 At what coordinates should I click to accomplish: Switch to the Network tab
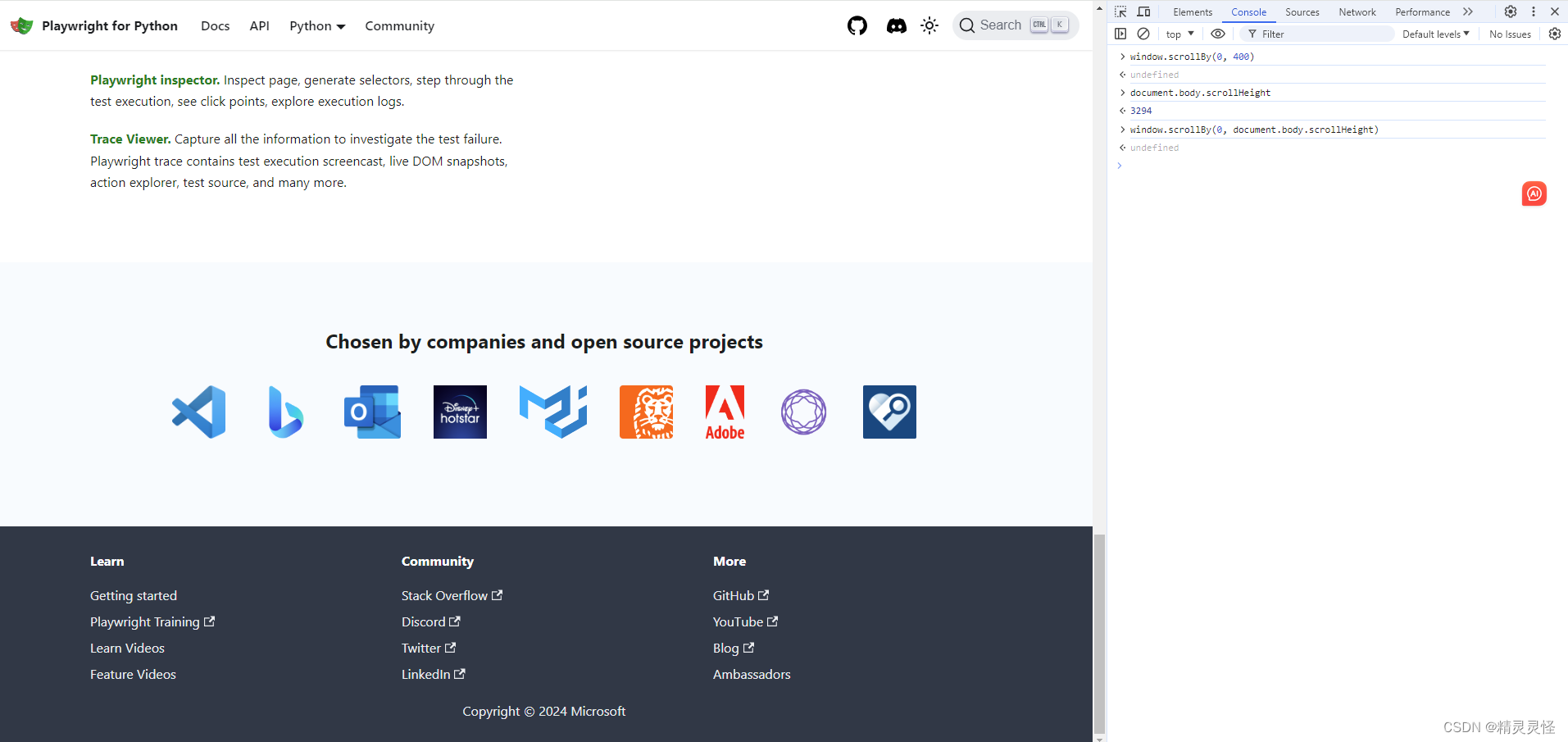click(x=1357, y=11)
